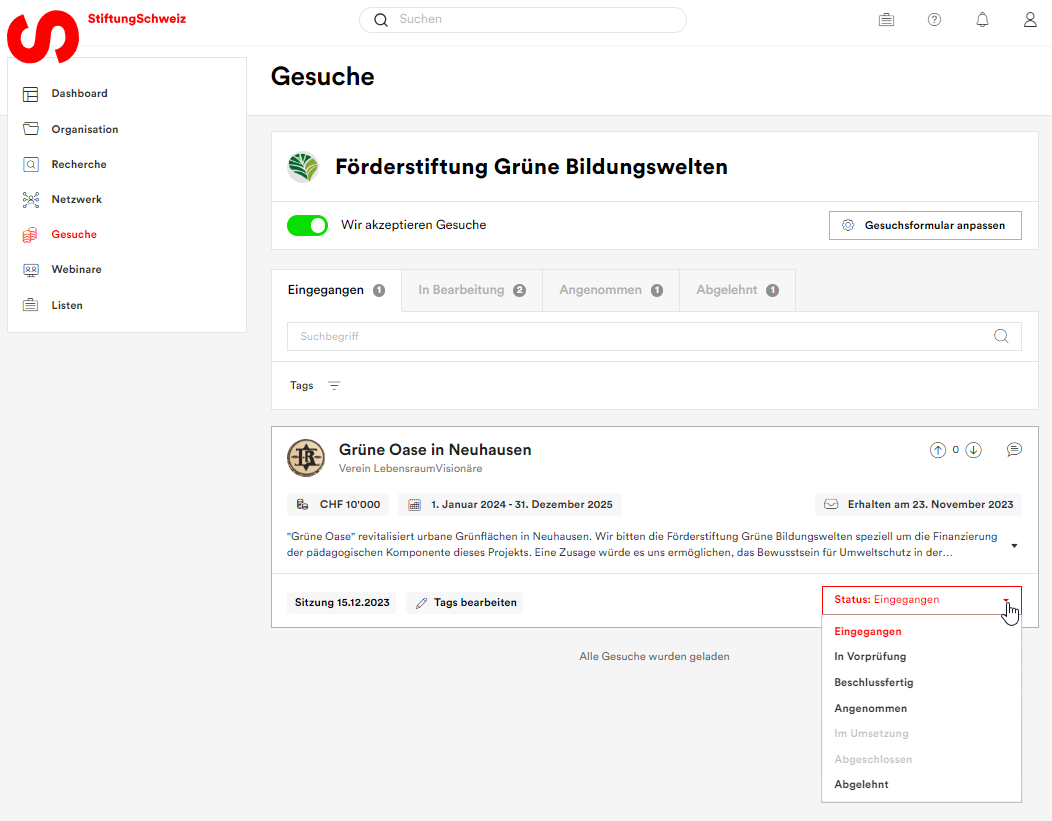1052x821 pixels.
Task: Downvote the Grüne Oase application
Action: (x=973, y=450)
